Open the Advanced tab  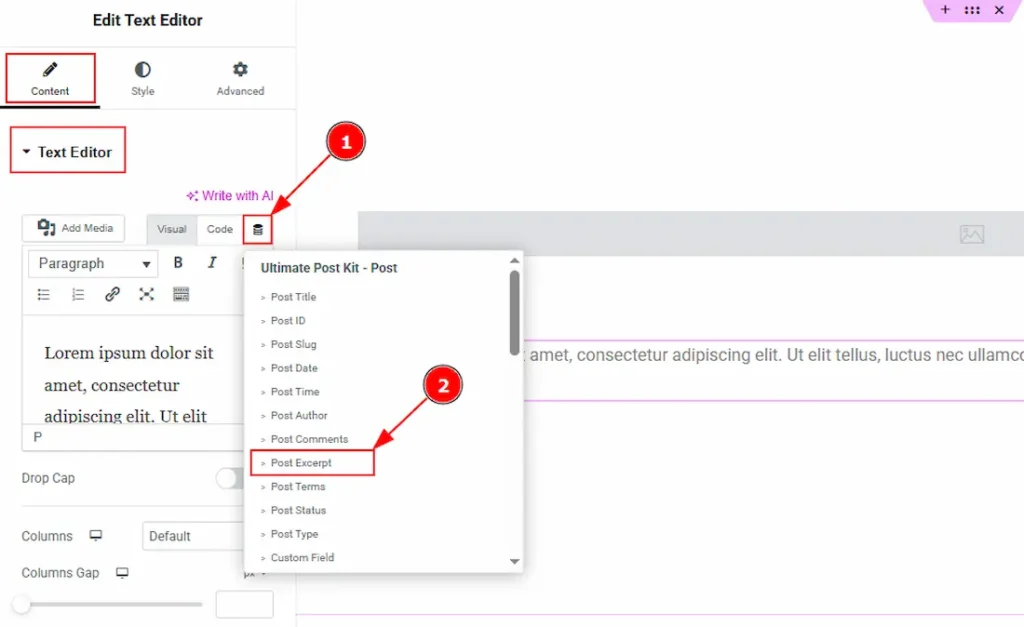tap(240, 79)
